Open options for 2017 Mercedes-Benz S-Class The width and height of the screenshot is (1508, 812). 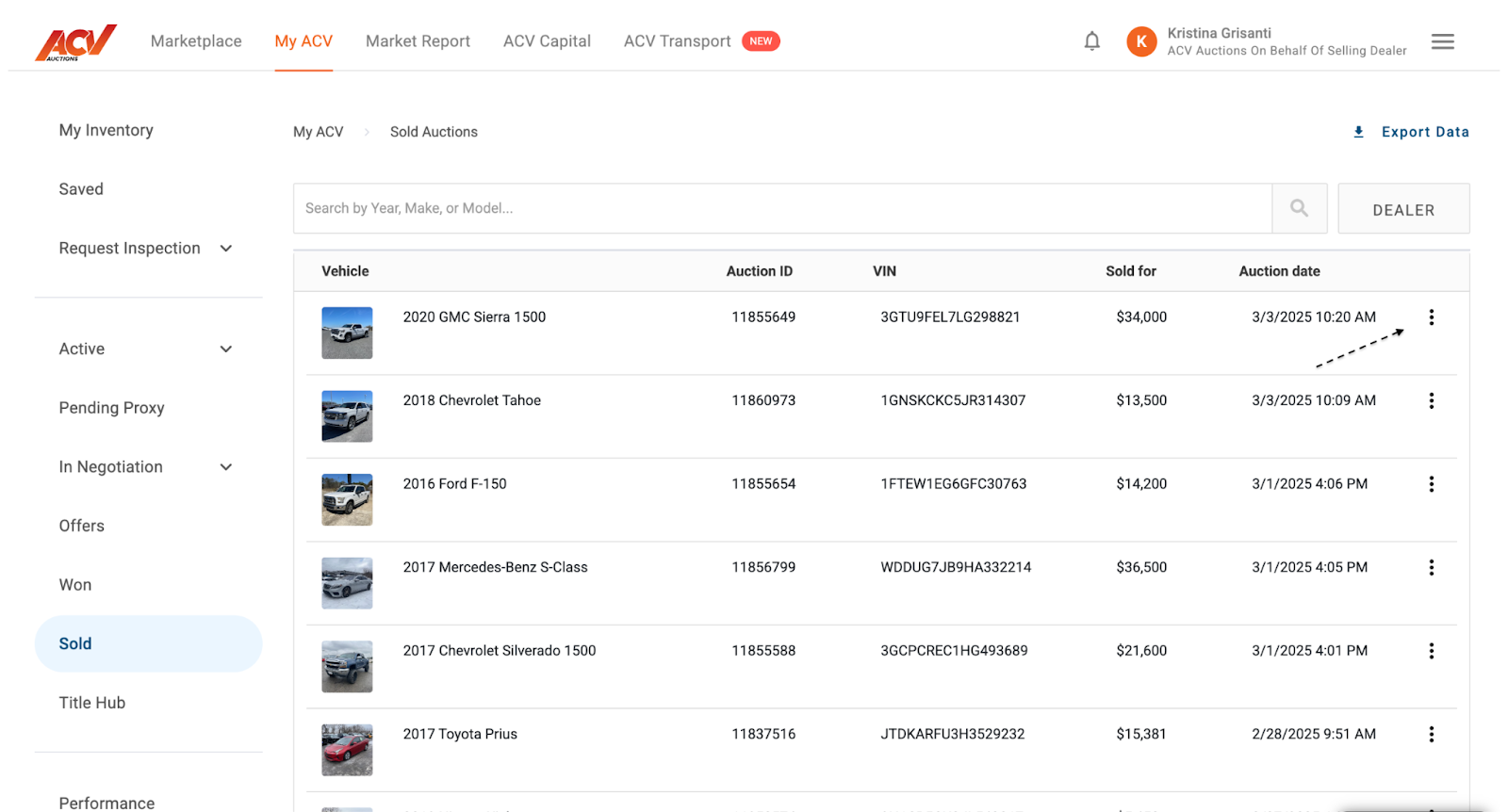tap(1431, 567)
